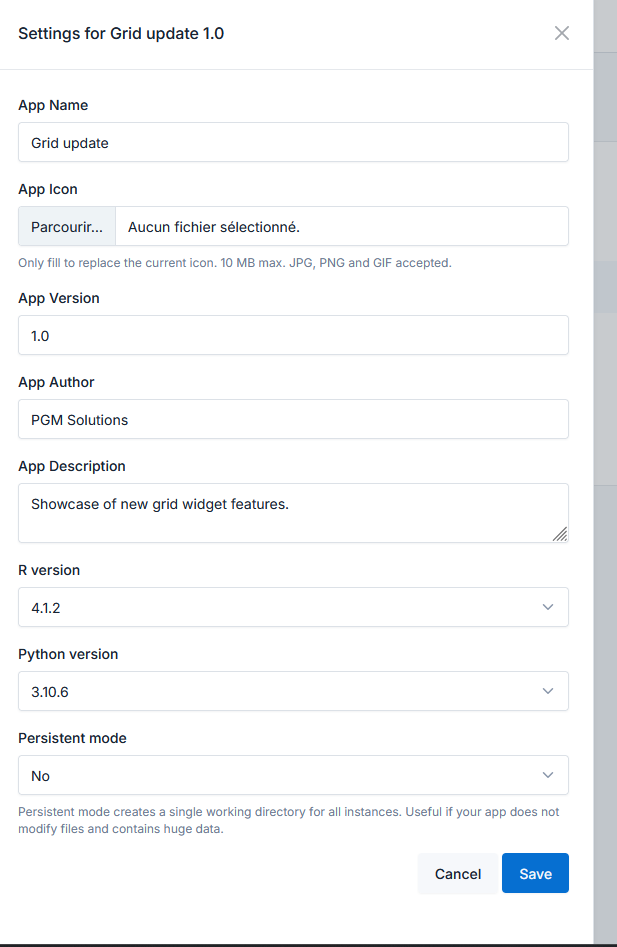Image resolution: width=617 pixels, height=947 pixels.
Task: Click the 'Settings for Grid update 1.0' title
Action: click(x=121, y=33)
